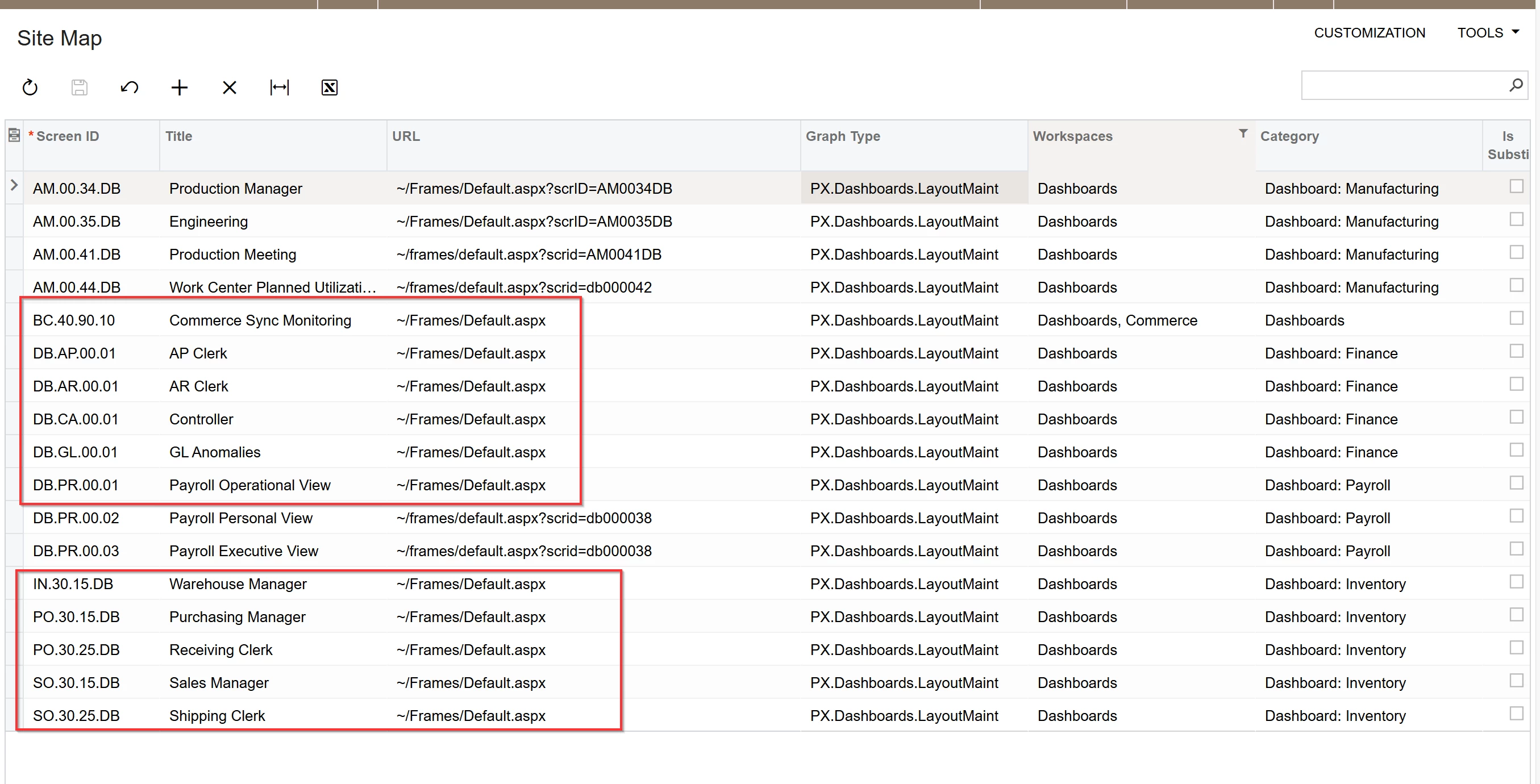The image size is (1540, 784).
Task: Open the CUSTOMIZATION menu
Action: pos(1369,33)
